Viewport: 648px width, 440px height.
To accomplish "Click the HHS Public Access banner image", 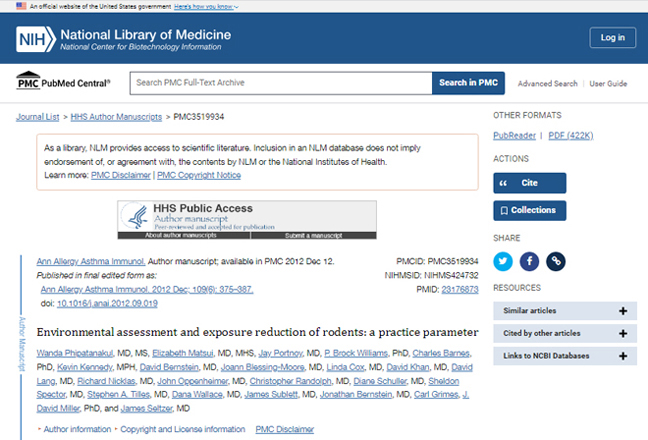I will (x=247, y=220).
